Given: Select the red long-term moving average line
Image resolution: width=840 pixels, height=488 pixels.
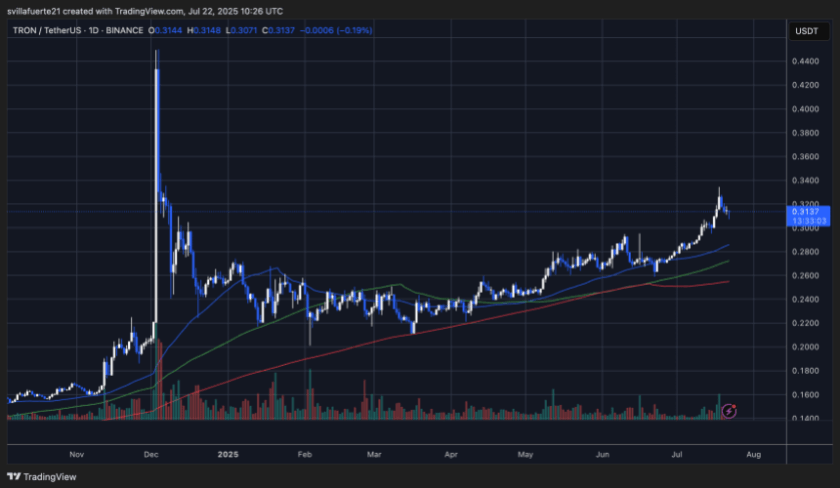Looking at the screenshot, I should (700, 283).
